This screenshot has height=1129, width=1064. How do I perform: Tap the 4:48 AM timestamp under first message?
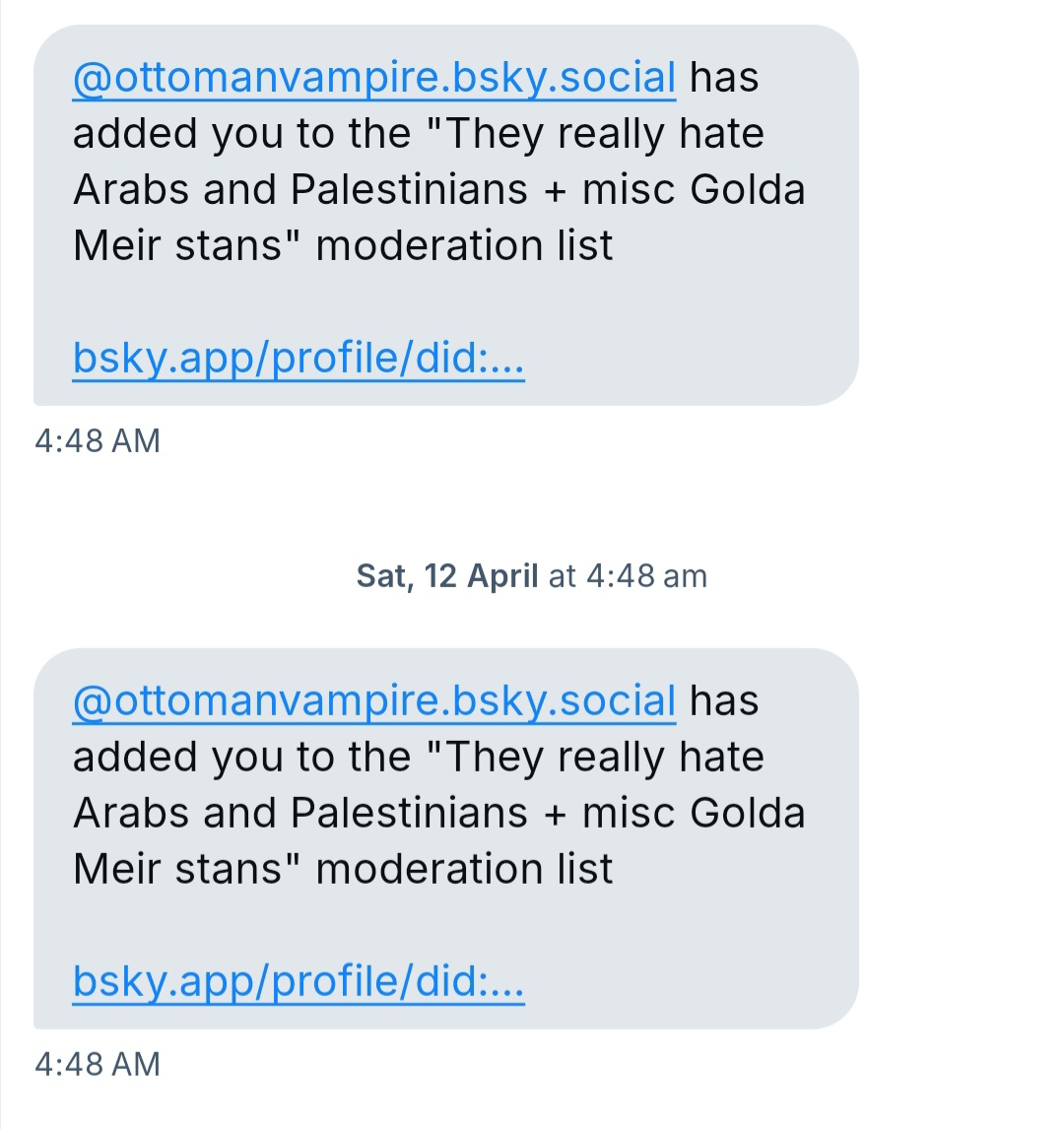click(x=98, y=440)
